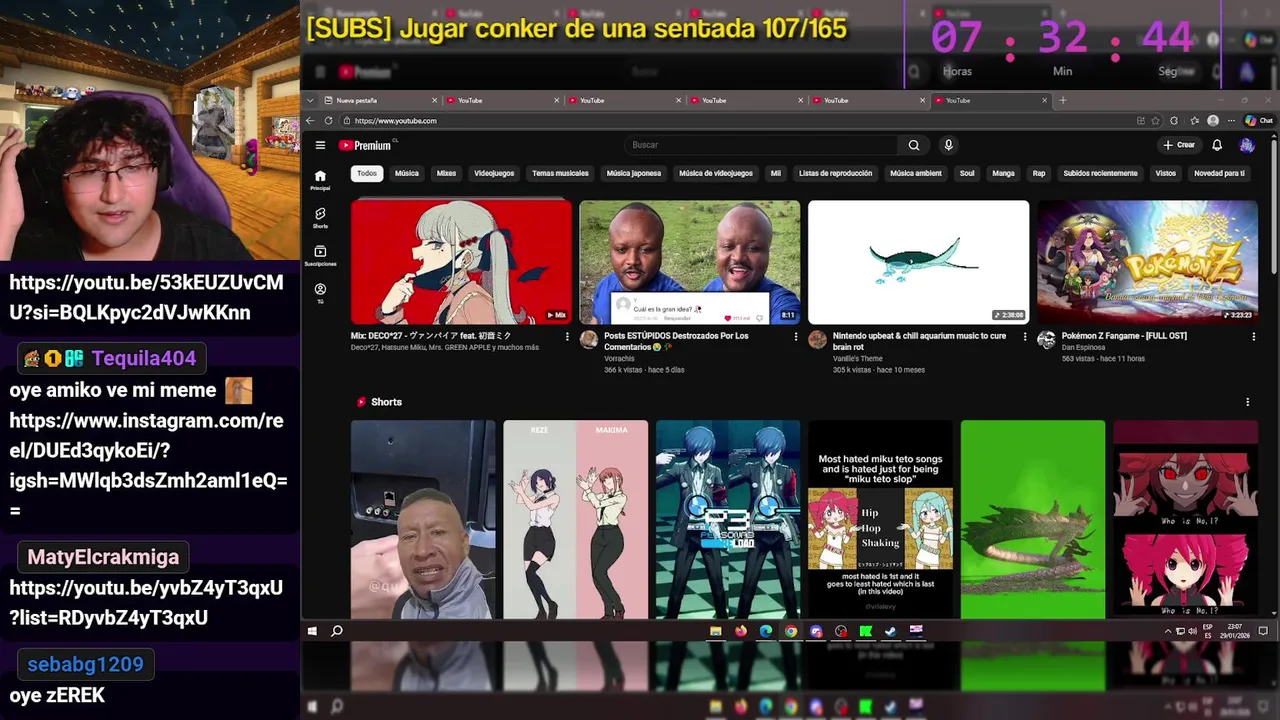Open the Dan Espinosa channel link
This screenshot has height=720, width=1280.
point(1083,347)
